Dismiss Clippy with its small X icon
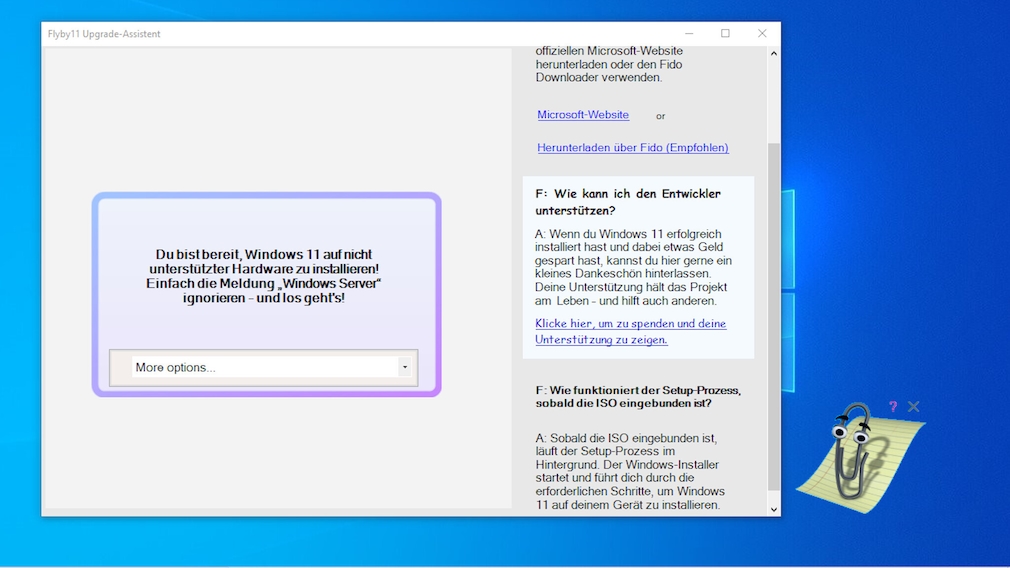Image resolution: width=1010 pixels, height=568 pixels. [913, 407]
